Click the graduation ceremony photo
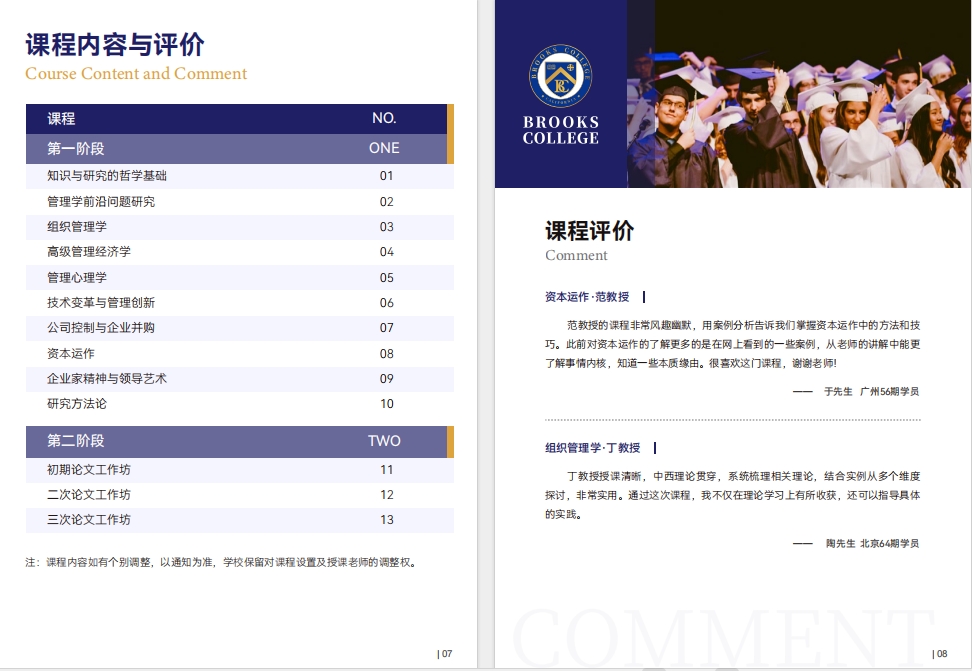 click(799, 94)
